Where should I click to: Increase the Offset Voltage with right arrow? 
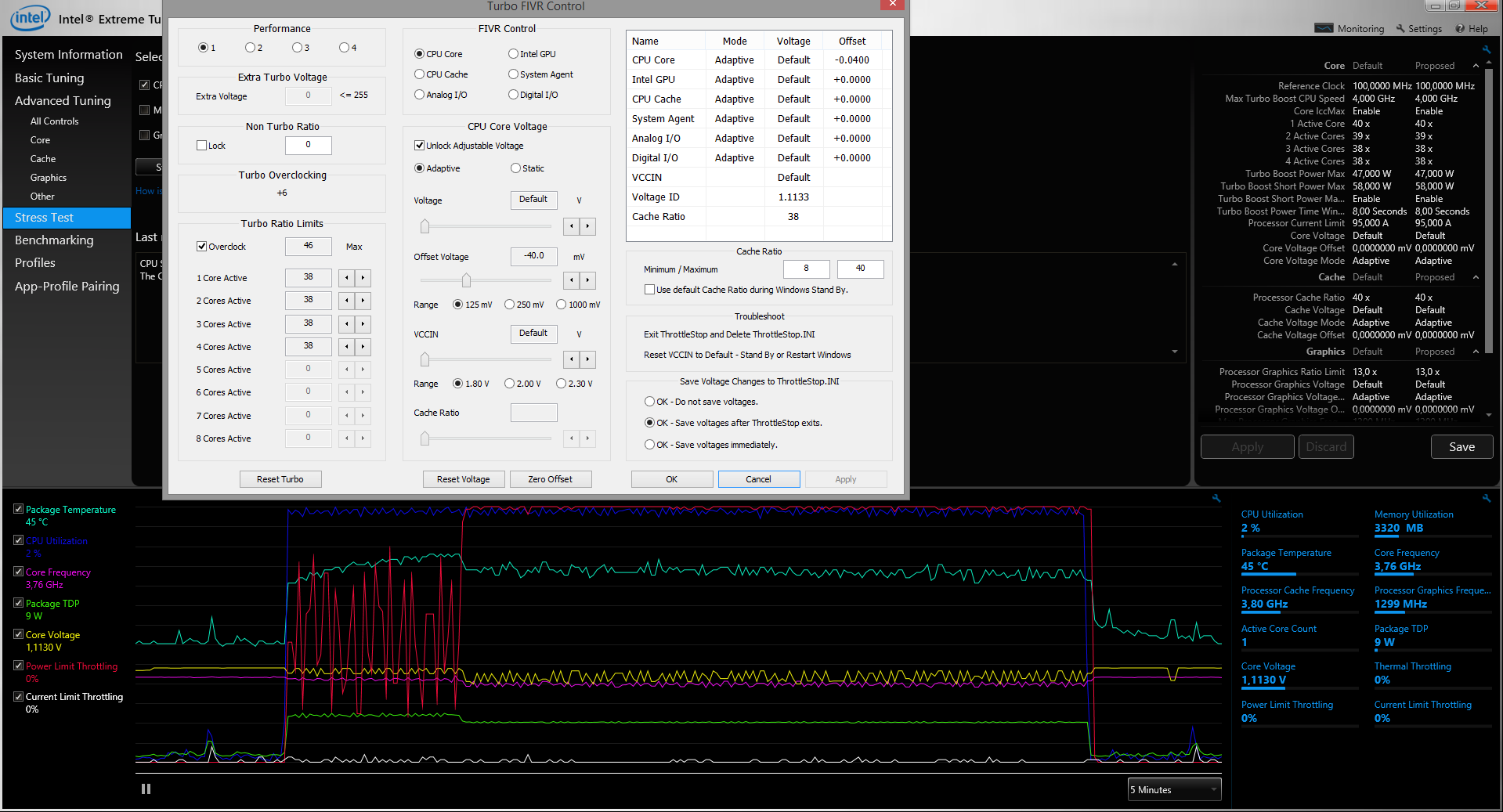click(587, 280)
